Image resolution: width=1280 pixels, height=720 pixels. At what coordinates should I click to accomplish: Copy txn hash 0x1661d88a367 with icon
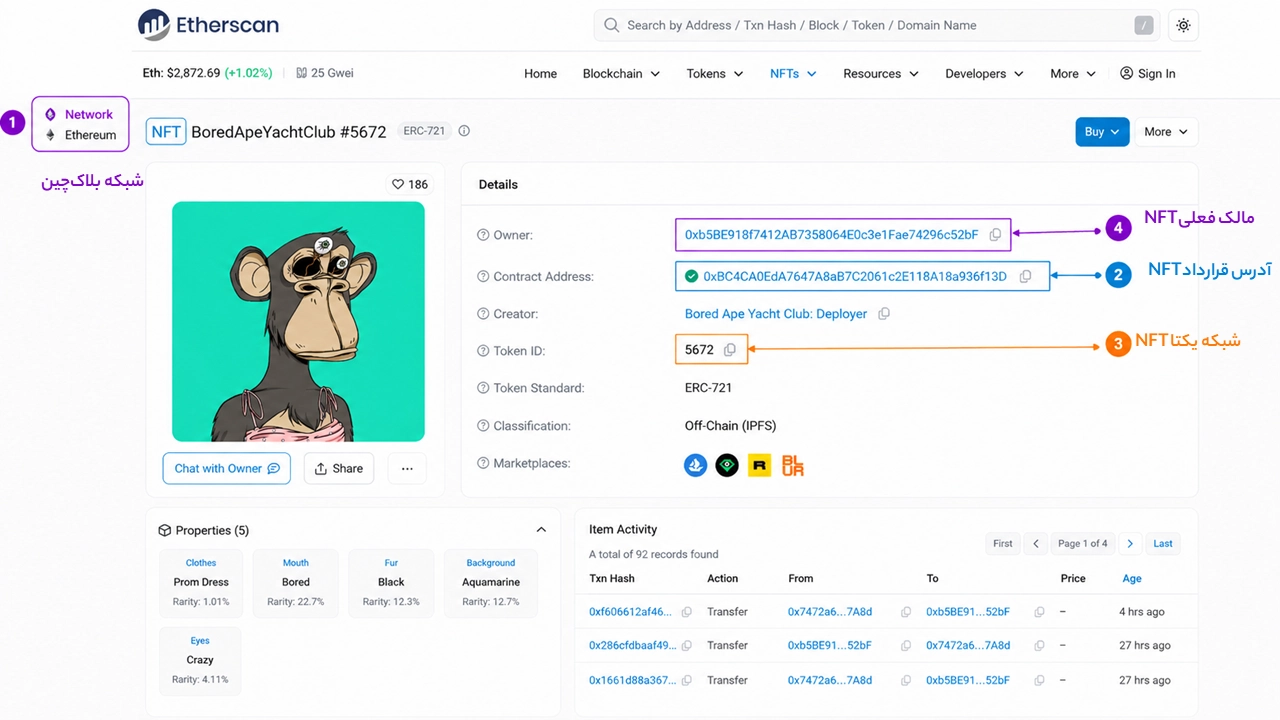[686, 681]
